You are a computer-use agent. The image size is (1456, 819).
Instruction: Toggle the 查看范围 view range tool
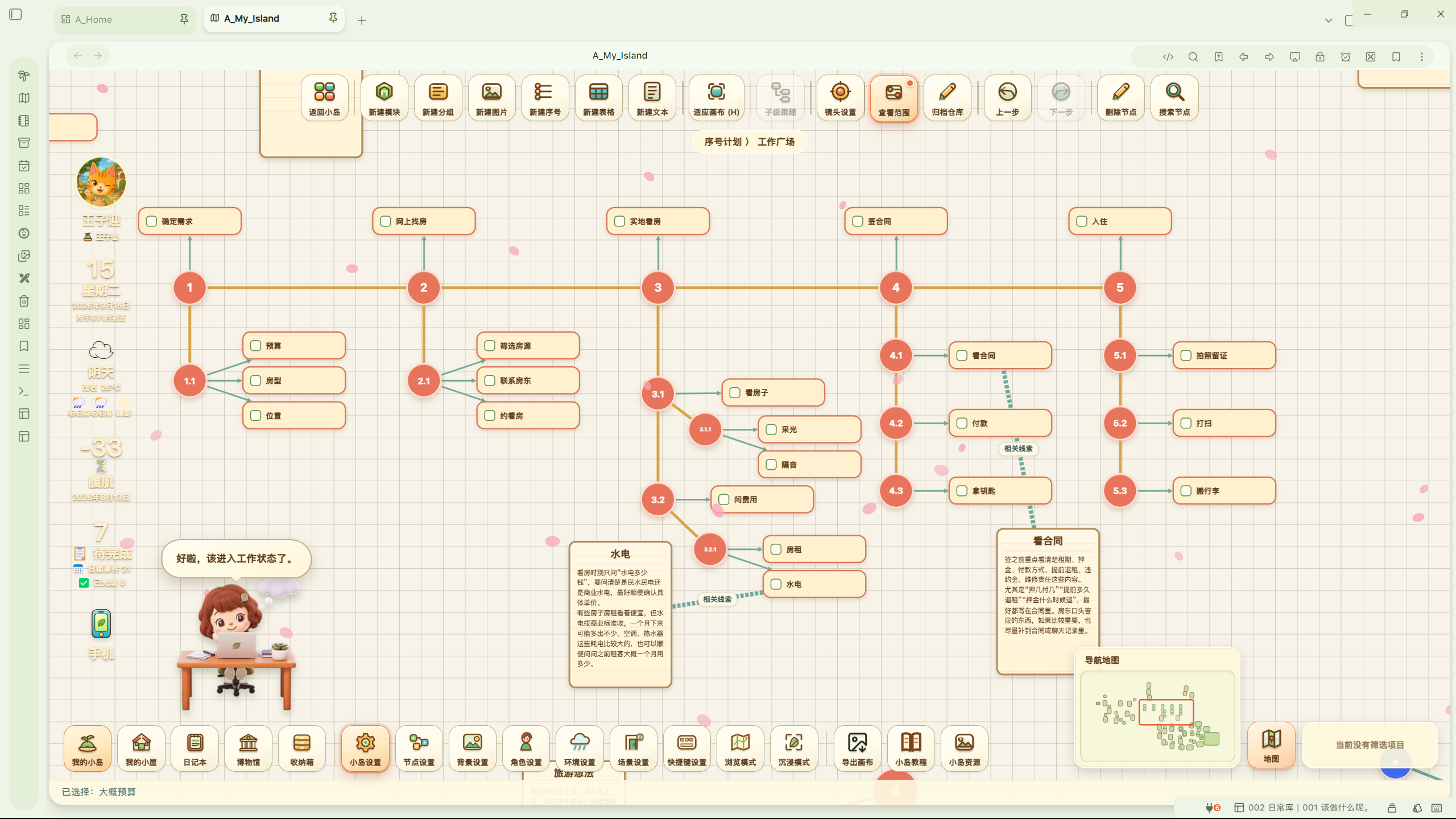tap(894, 97)
